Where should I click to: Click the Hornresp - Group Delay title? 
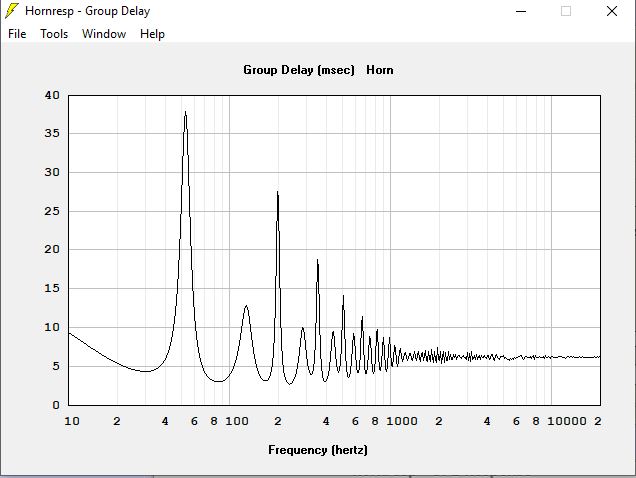[x=88, y=11]
